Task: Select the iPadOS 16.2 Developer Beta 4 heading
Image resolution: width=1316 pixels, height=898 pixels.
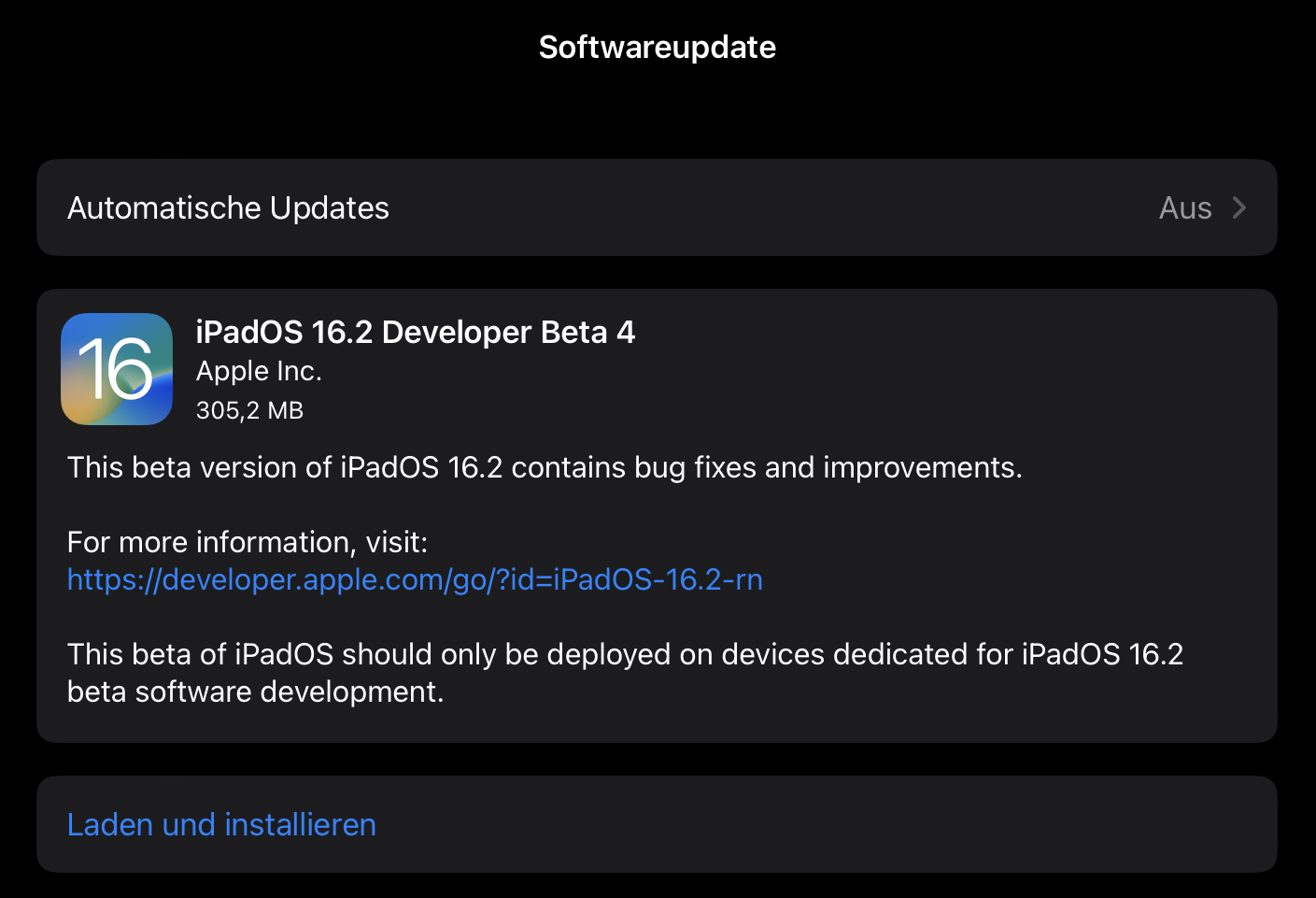Action: [x=416, y=332]
